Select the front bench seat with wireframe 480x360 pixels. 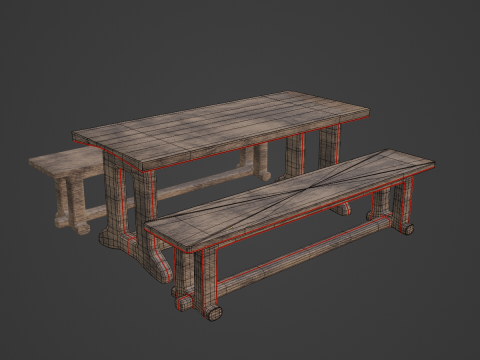point(290,200)
